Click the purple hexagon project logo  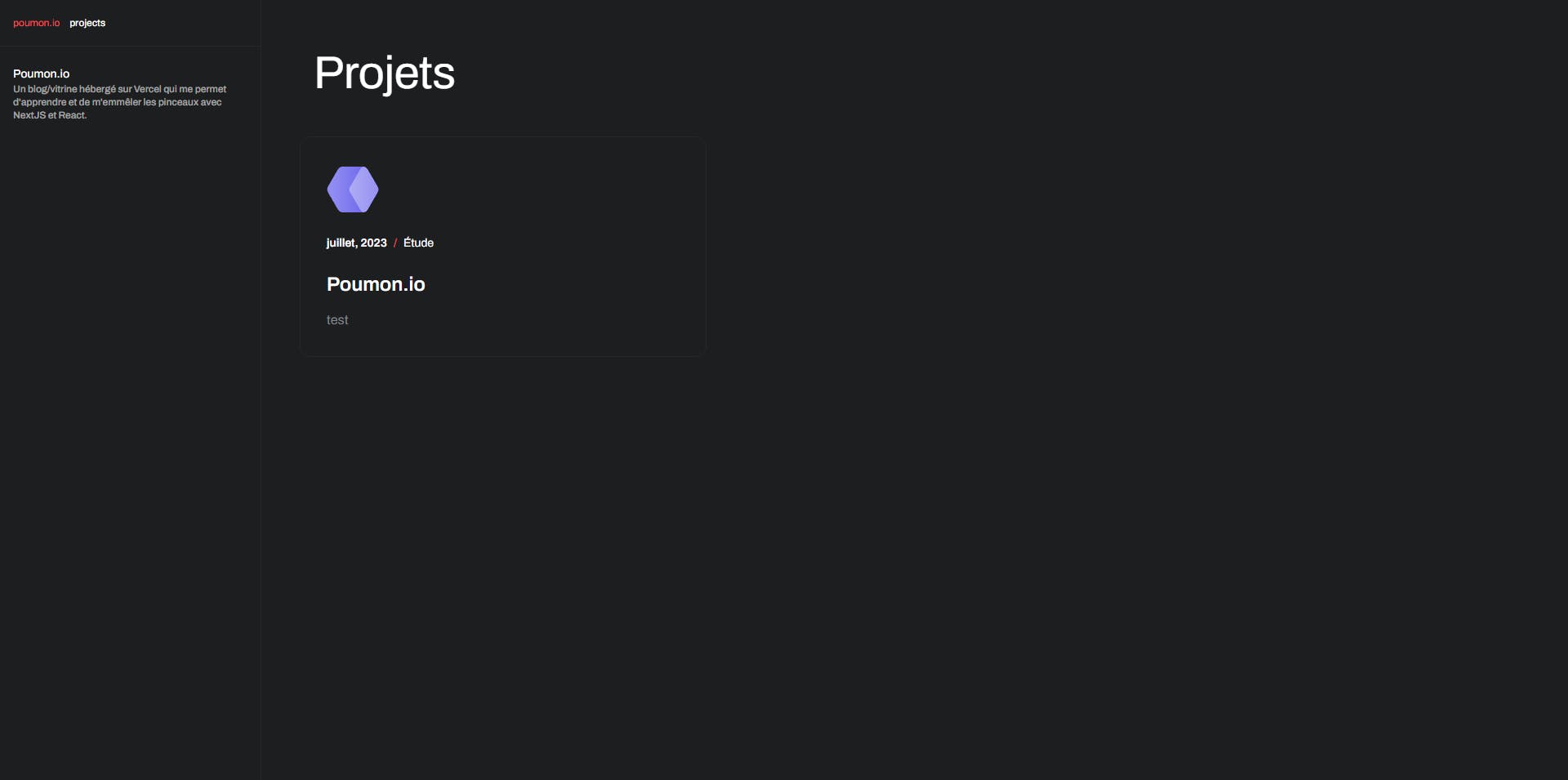353,189
